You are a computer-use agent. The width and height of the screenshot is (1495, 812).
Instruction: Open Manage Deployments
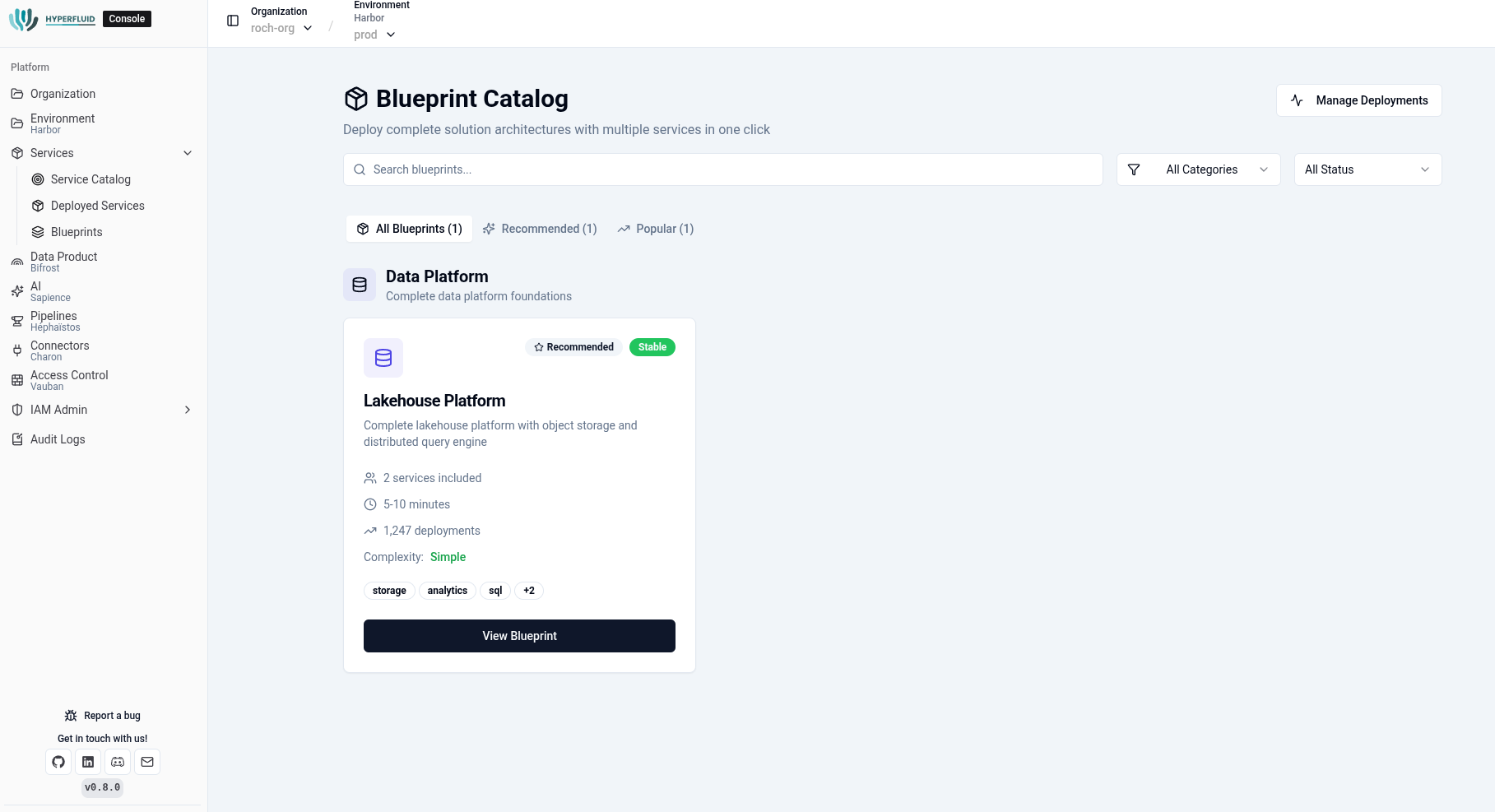(x=1358, y=100)
